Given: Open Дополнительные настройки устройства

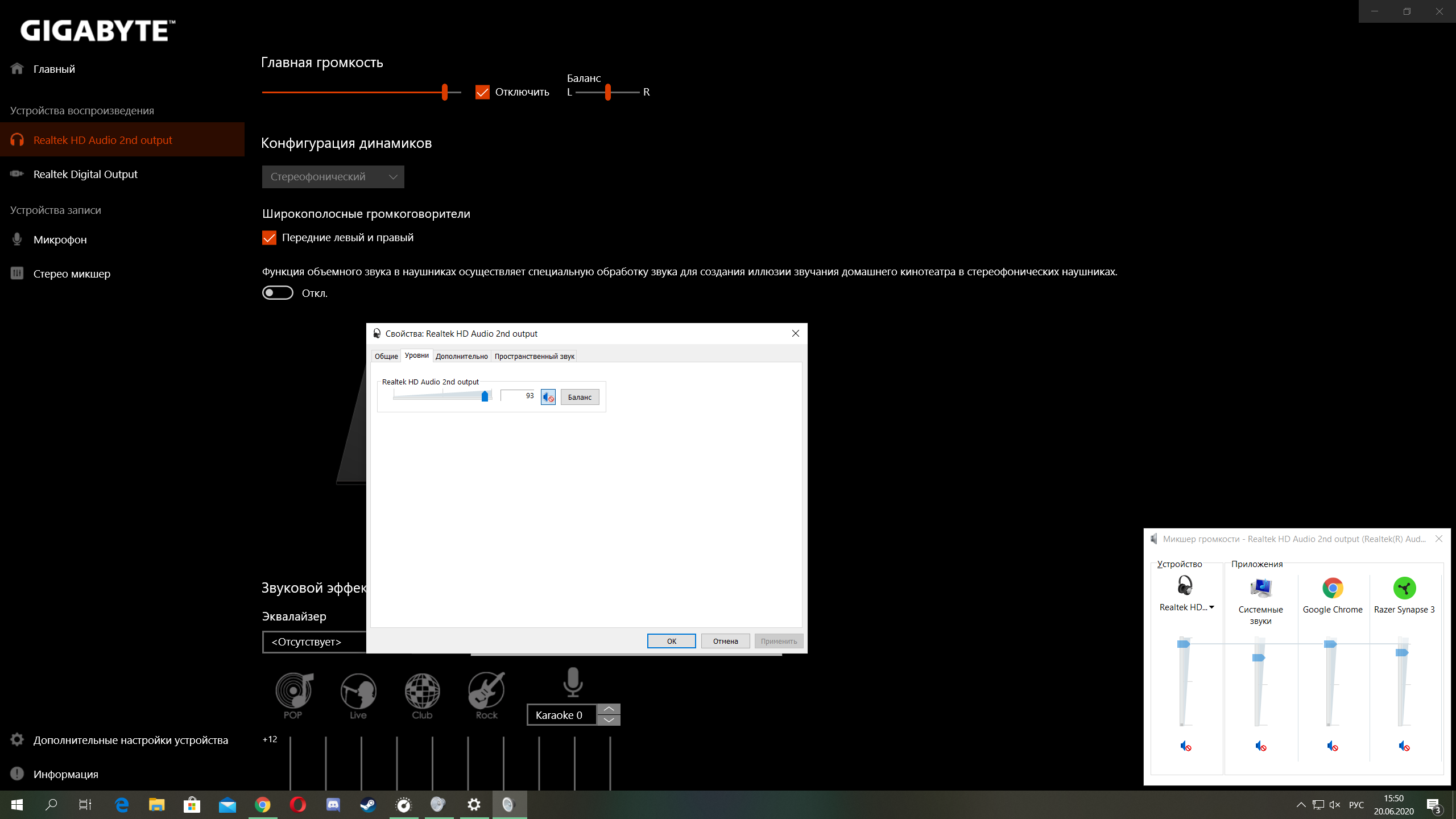Looking at the screenshot, I should 122,740.
